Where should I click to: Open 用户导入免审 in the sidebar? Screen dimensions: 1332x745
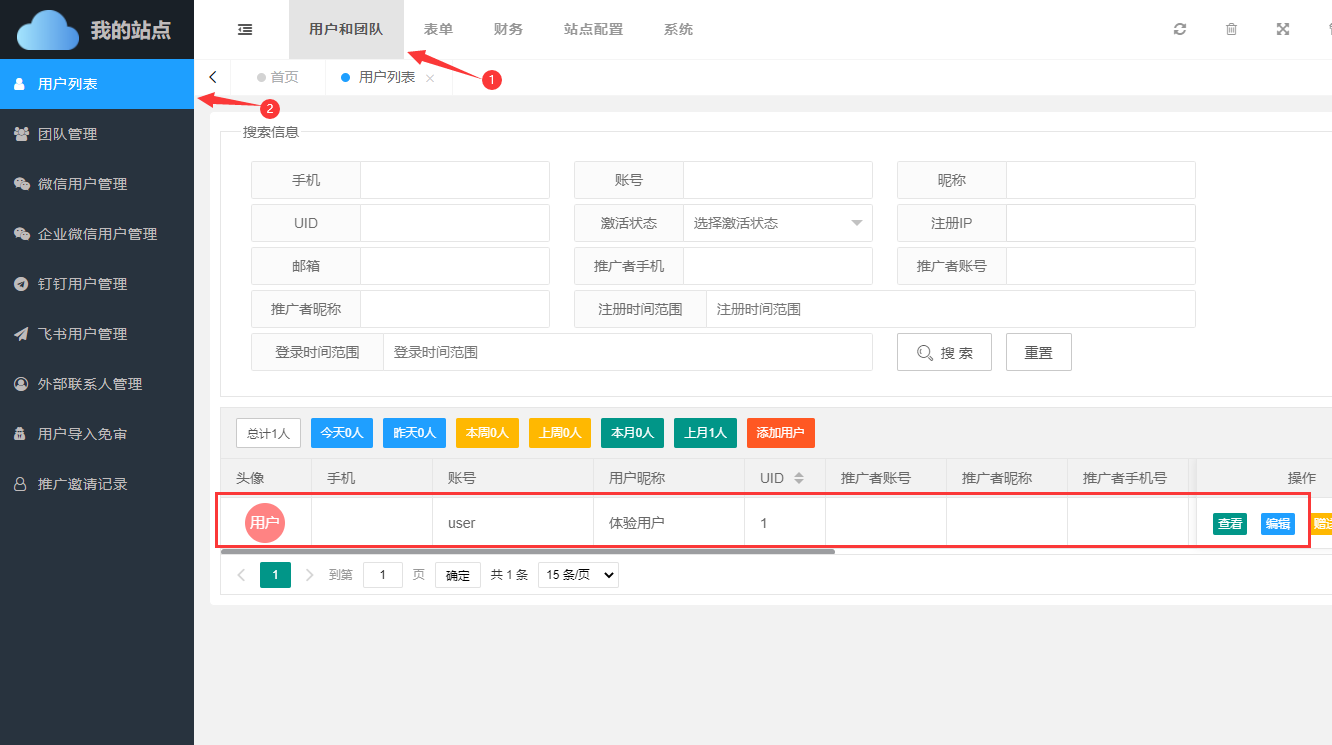[82, 434]
